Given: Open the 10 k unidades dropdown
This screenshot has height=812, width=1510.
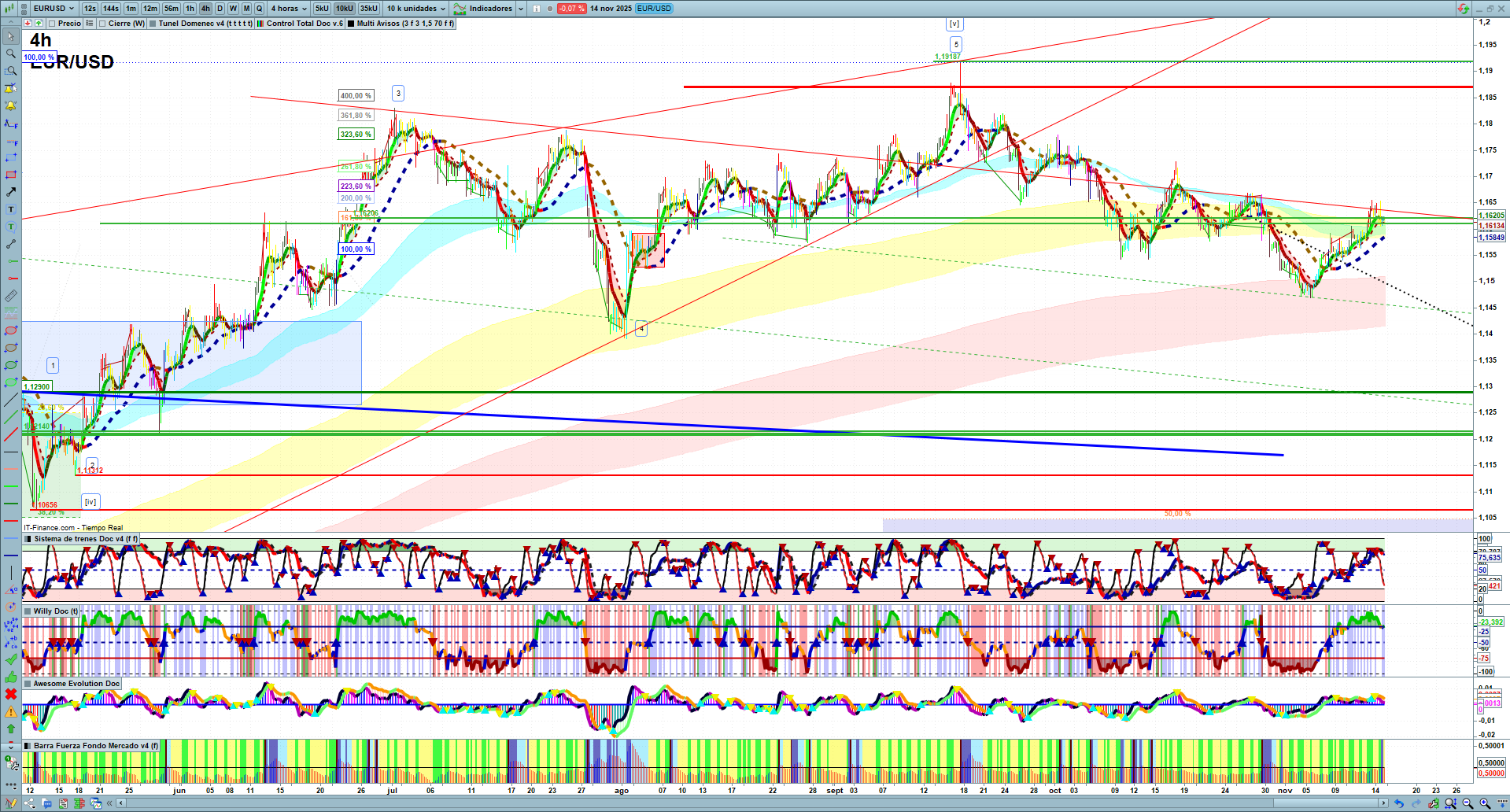Looking at the screenshot, I should click(415, 9).
